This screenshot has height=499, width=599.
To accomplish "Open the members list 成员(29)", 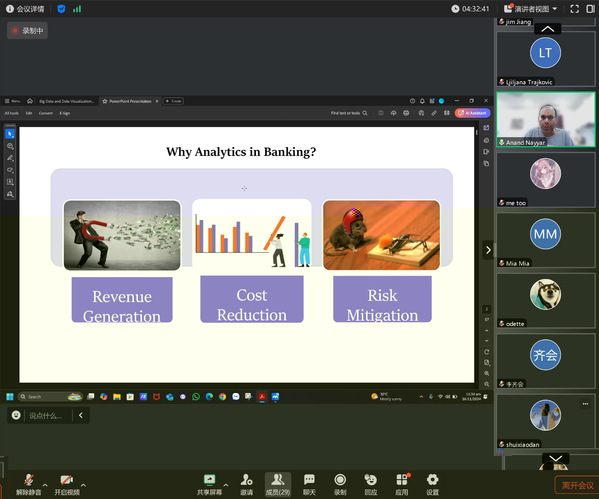I will pos(278,484).
